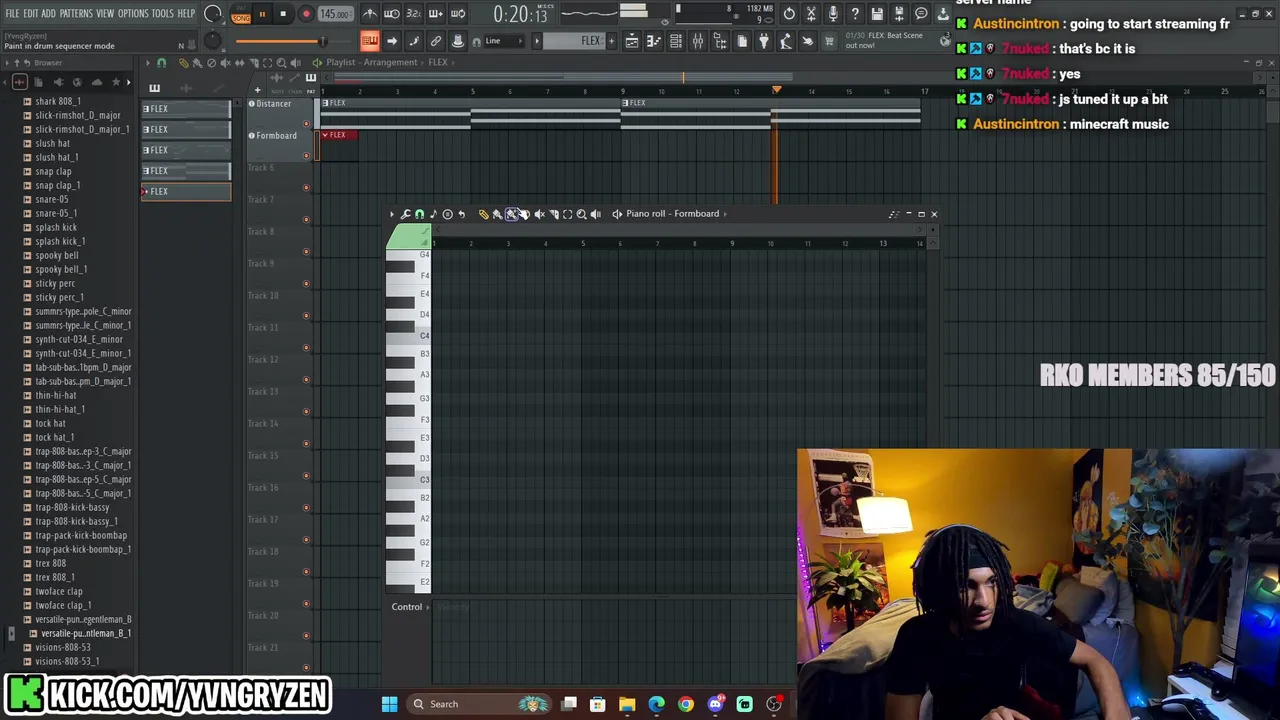Select Zoom tool in piano roll
This screenshot has width=1280, height=720.
(581, 214)
